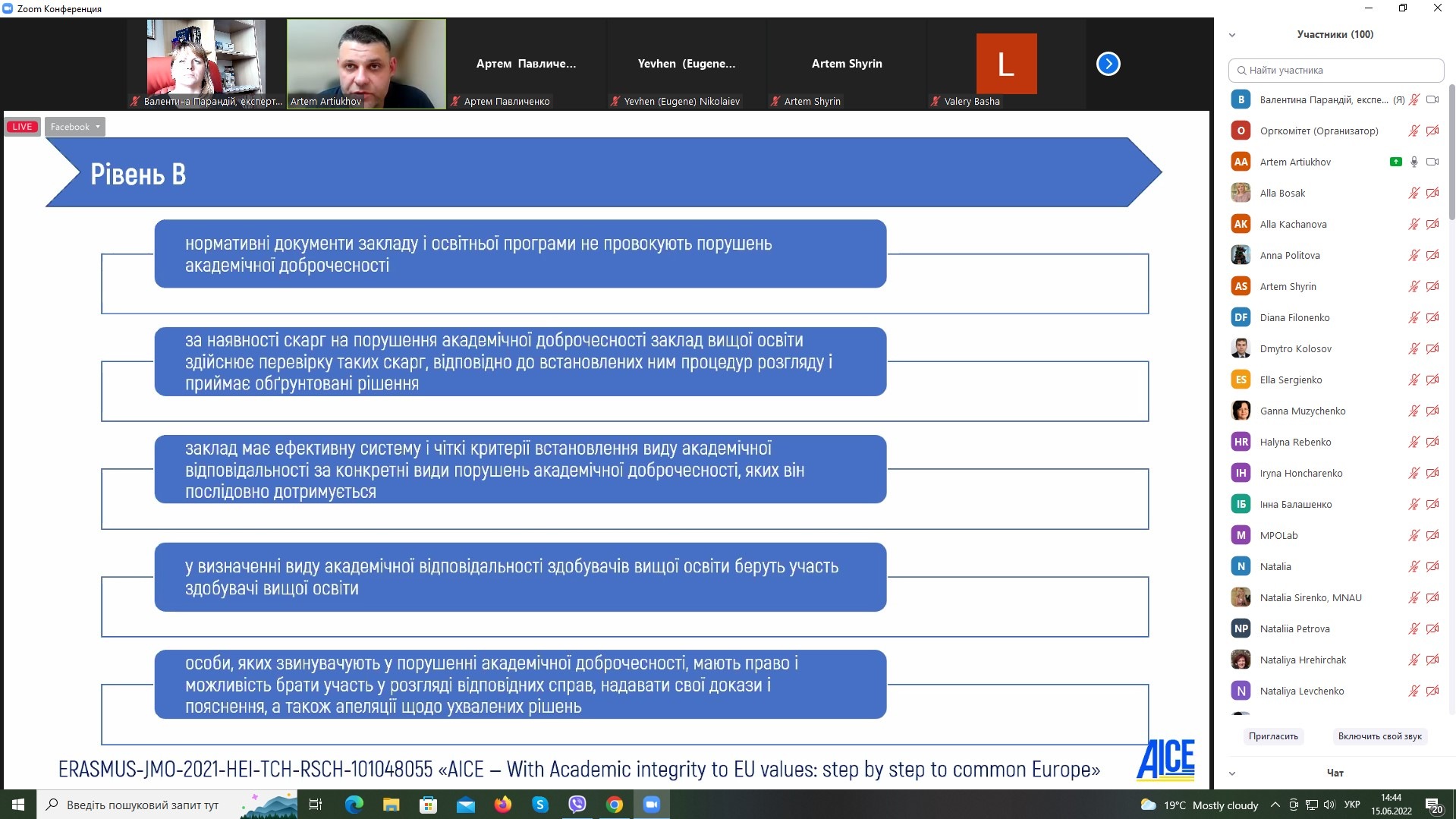This screenshot has height=819, width=1456.
Task: Select Valery Basha's video tile
Action: point(1006,64)
